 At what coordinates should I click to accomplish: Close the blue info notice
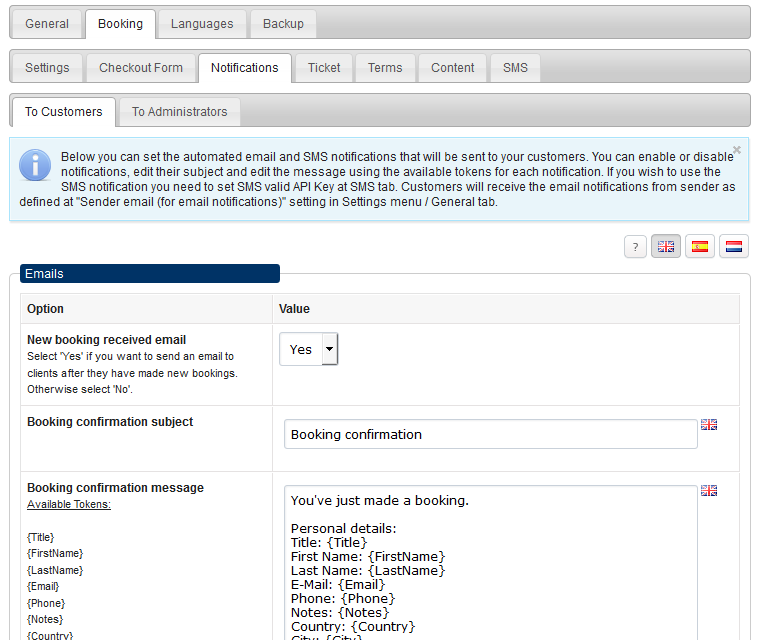(737, 150)
